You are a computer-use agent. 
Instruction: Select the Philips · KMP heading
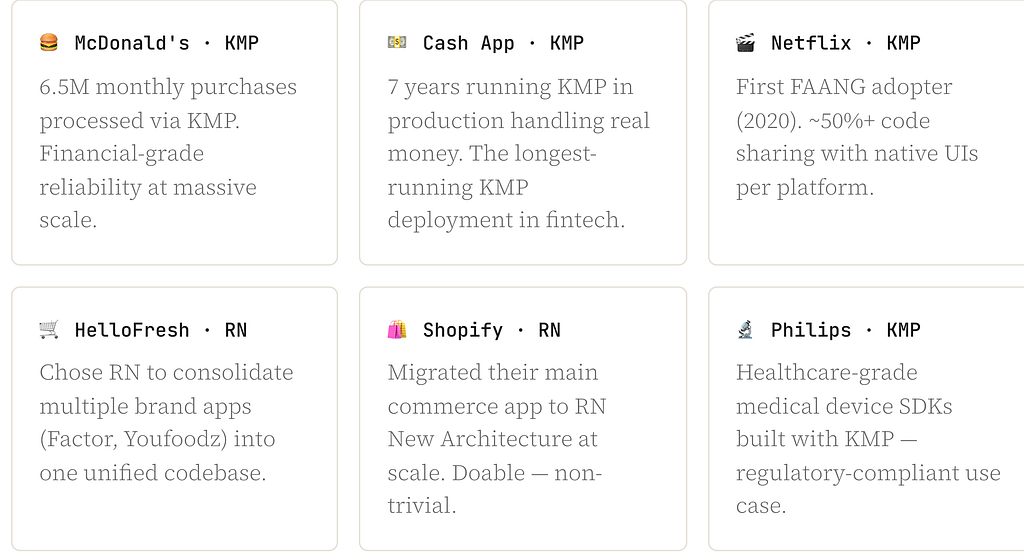pyautogui.click(x=846, y=330)
